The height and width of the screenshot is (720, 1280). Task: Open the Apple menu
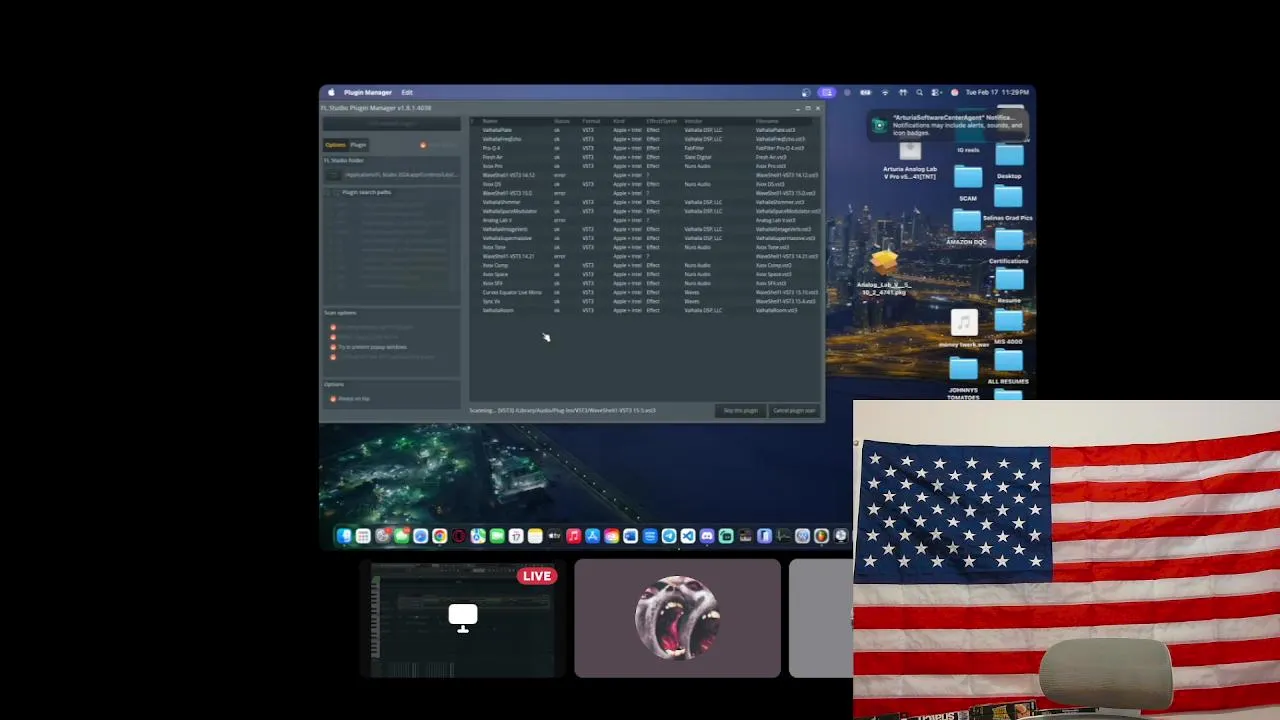(331, 92)
